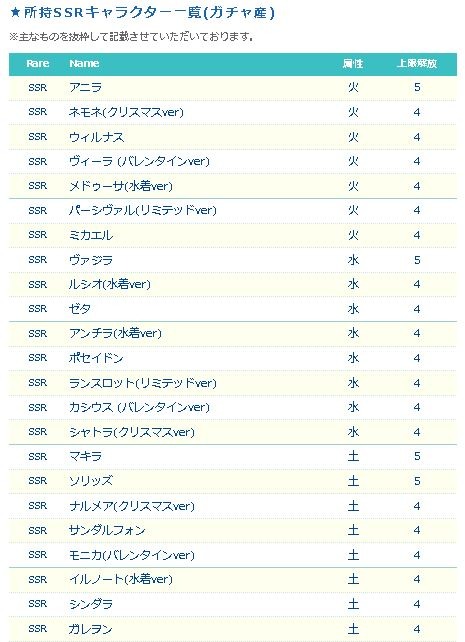
Task: Click ポセイドン in the table
Action: 96,358
